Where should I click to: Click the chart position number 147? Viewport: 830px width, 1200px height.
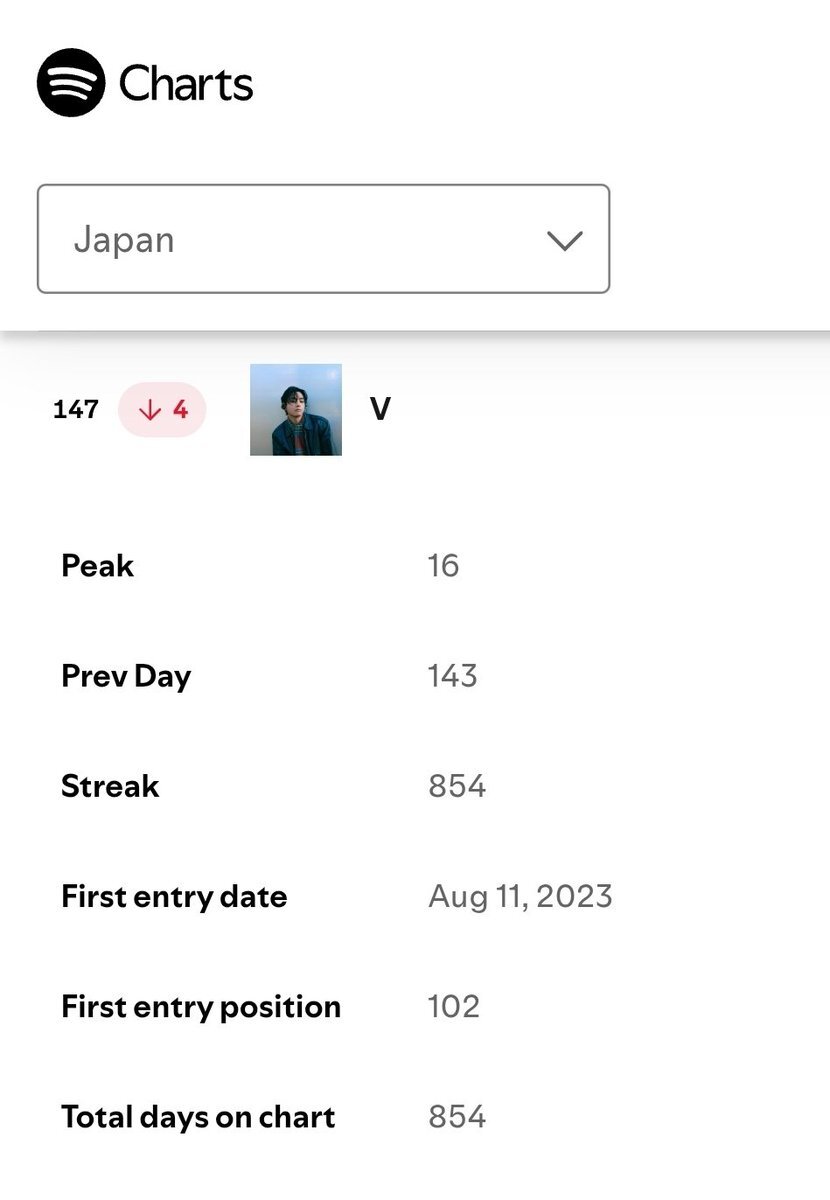(76, 410)
